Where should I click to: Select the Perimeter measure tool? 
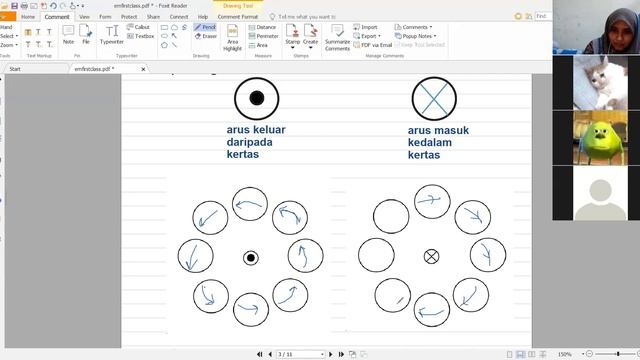263,36
